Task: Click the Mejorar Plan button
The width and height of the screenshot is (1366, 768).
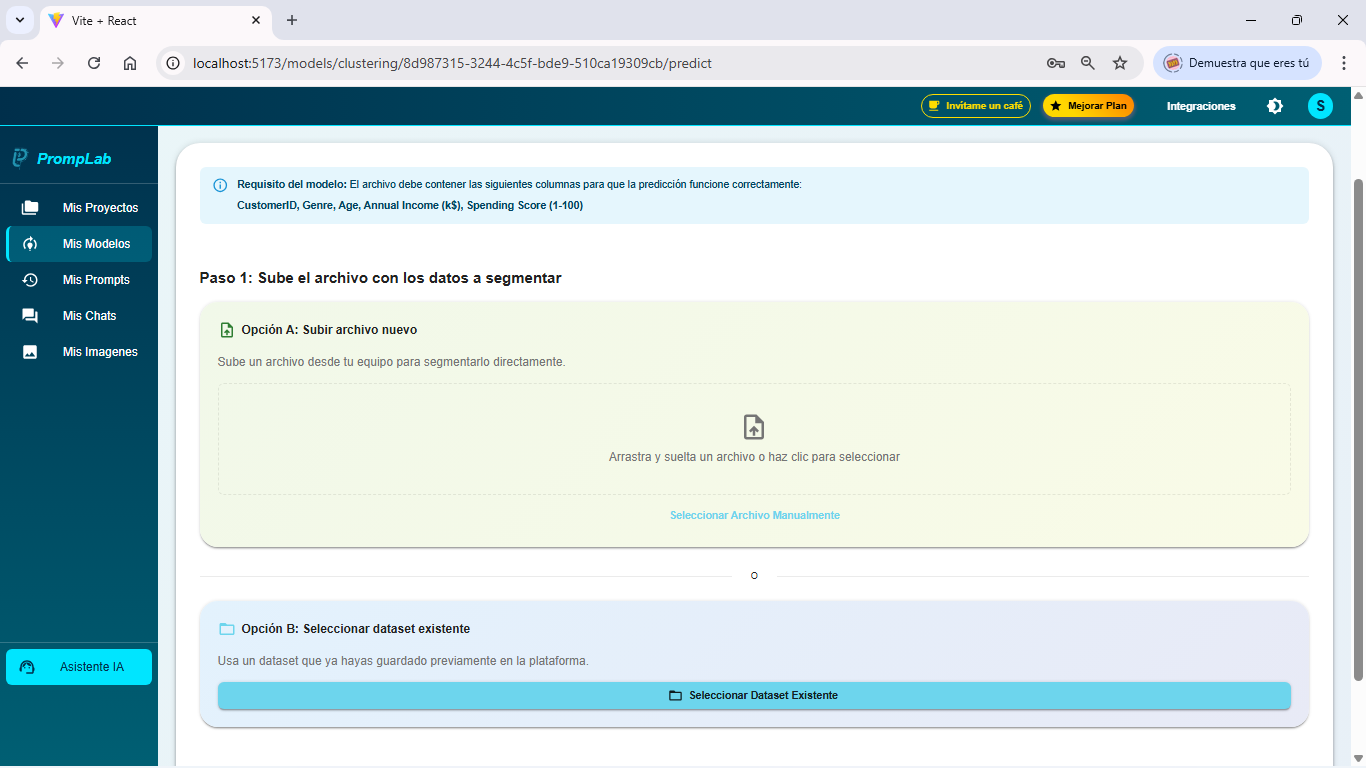Action: point(1088,106)
